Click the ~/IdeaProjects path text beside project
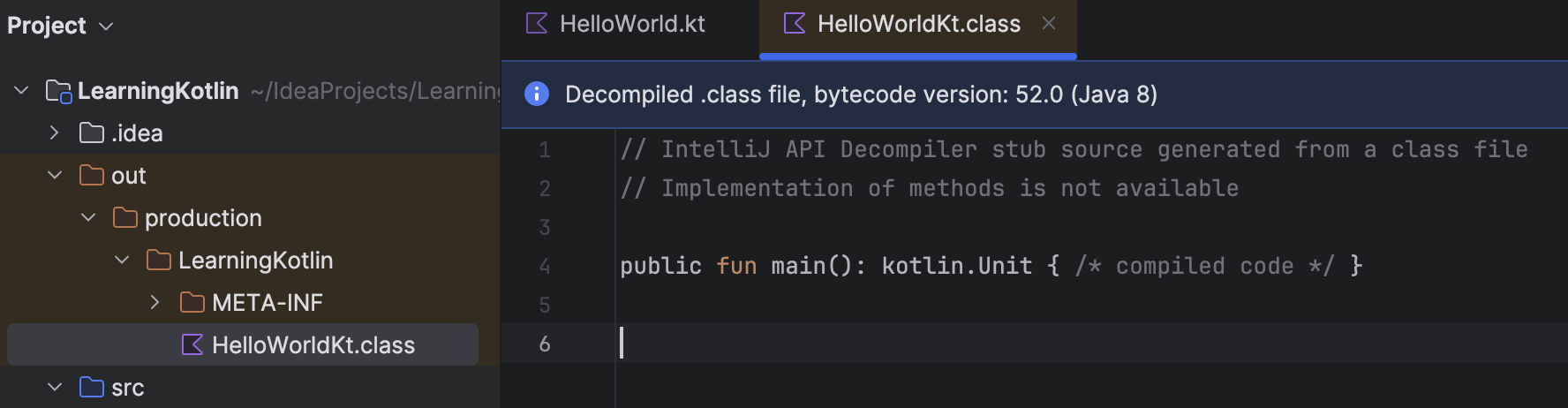Screen dimensions: 1568x408 tap(375, 91)
